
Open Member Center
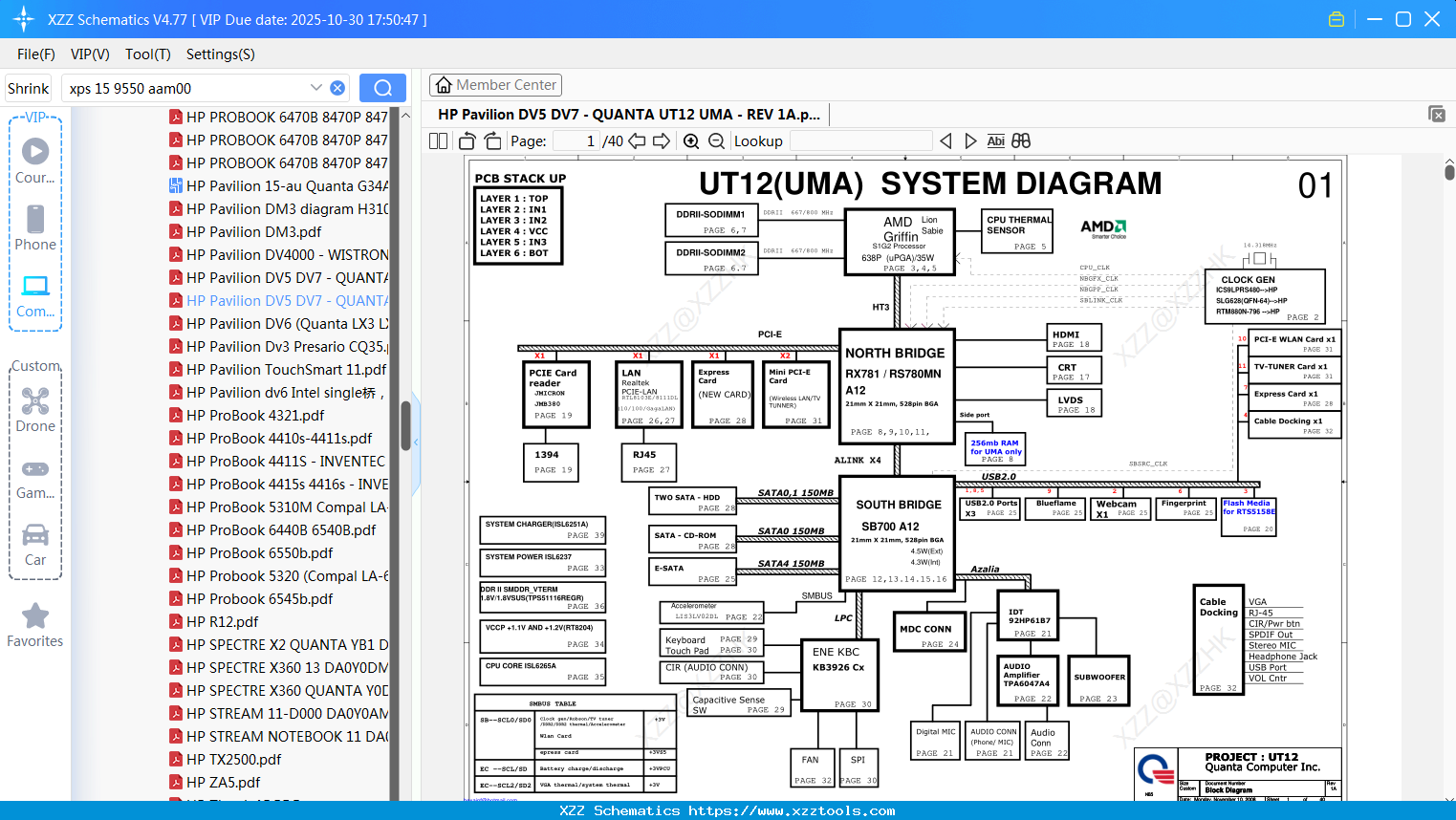click(495, 85)
